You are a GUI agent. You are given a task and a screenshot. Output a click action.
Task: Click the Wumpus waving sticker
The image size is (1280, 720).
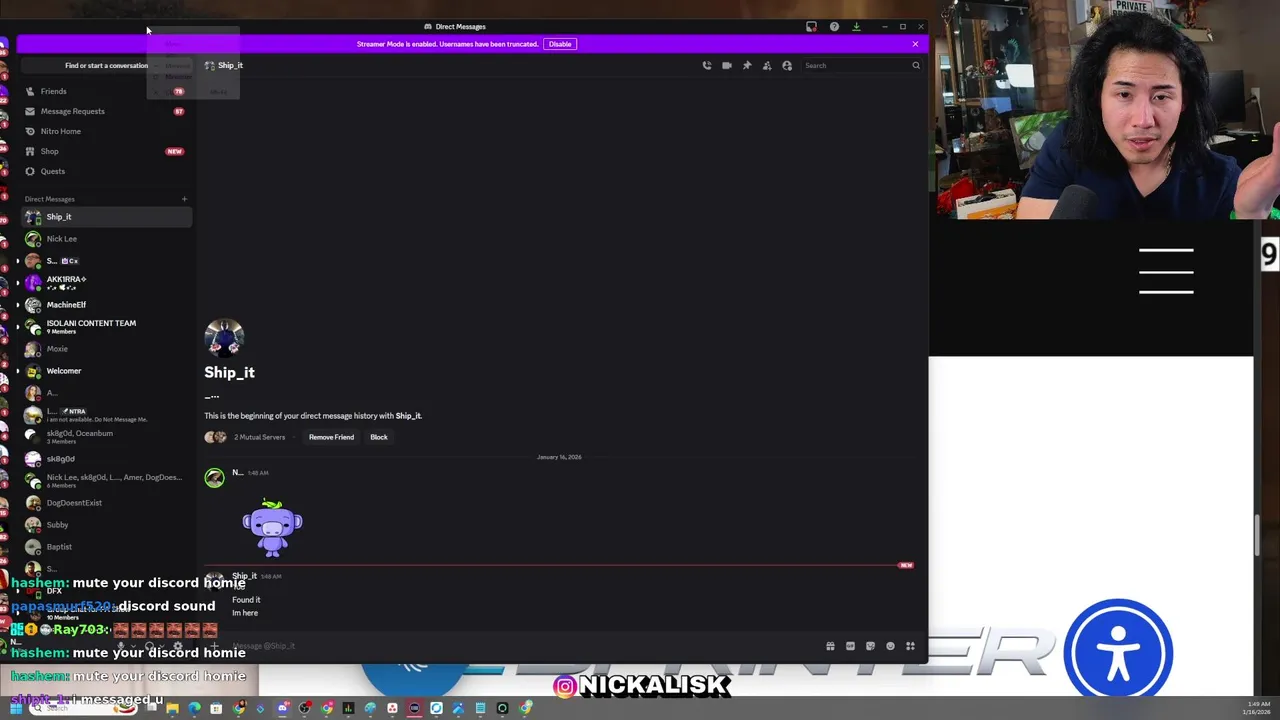(272, 527)
